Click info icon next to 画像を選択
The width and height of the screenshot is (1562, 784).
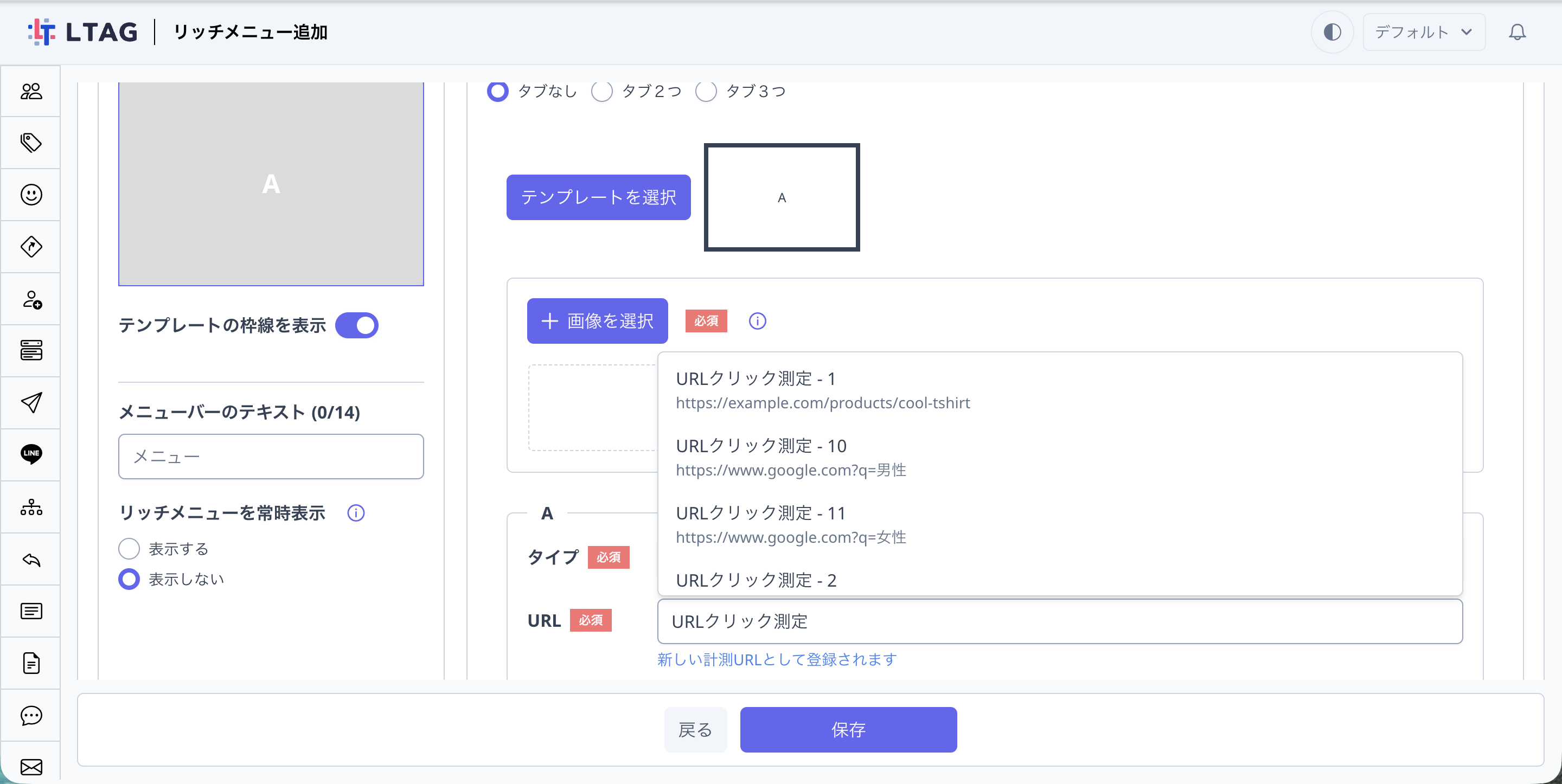757,321
